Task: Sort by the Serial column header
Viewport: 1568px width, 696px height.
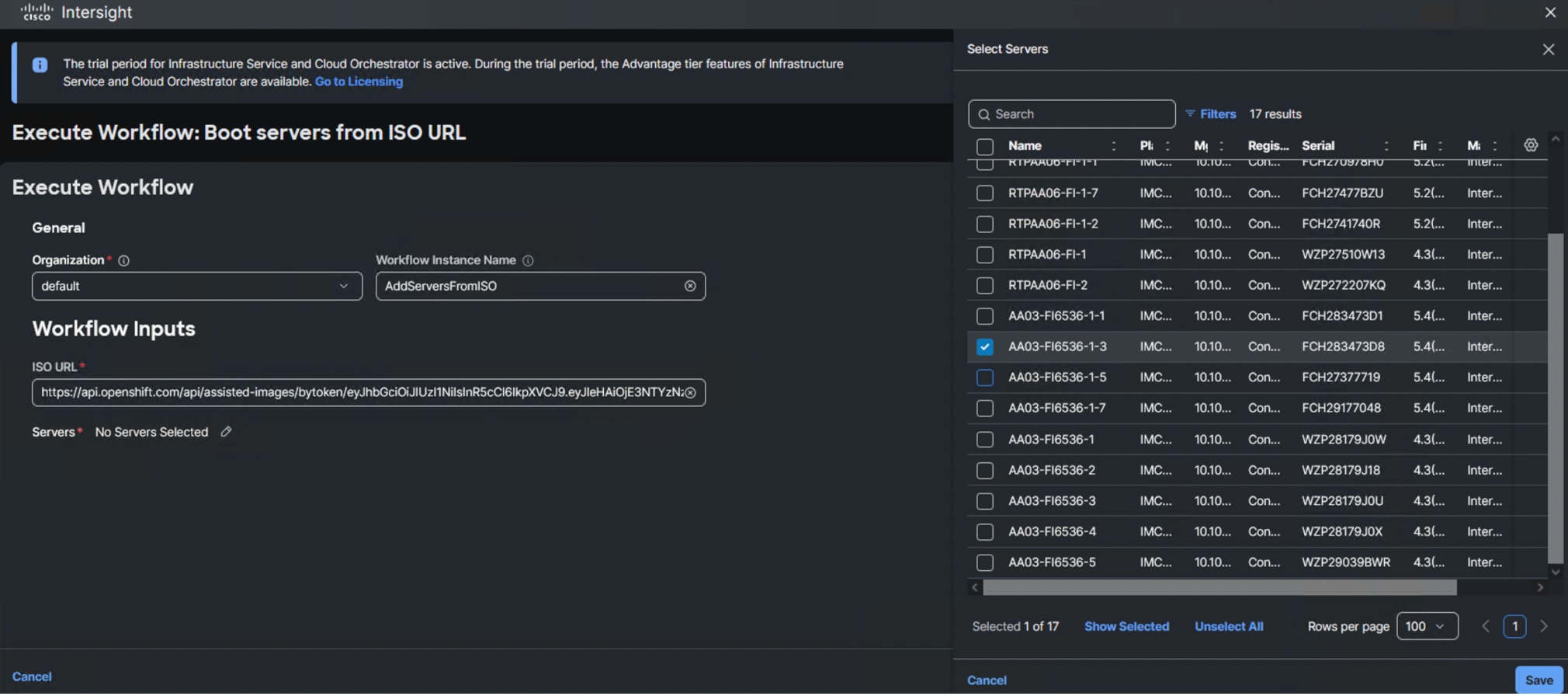Action: (x=1318, y=146)
